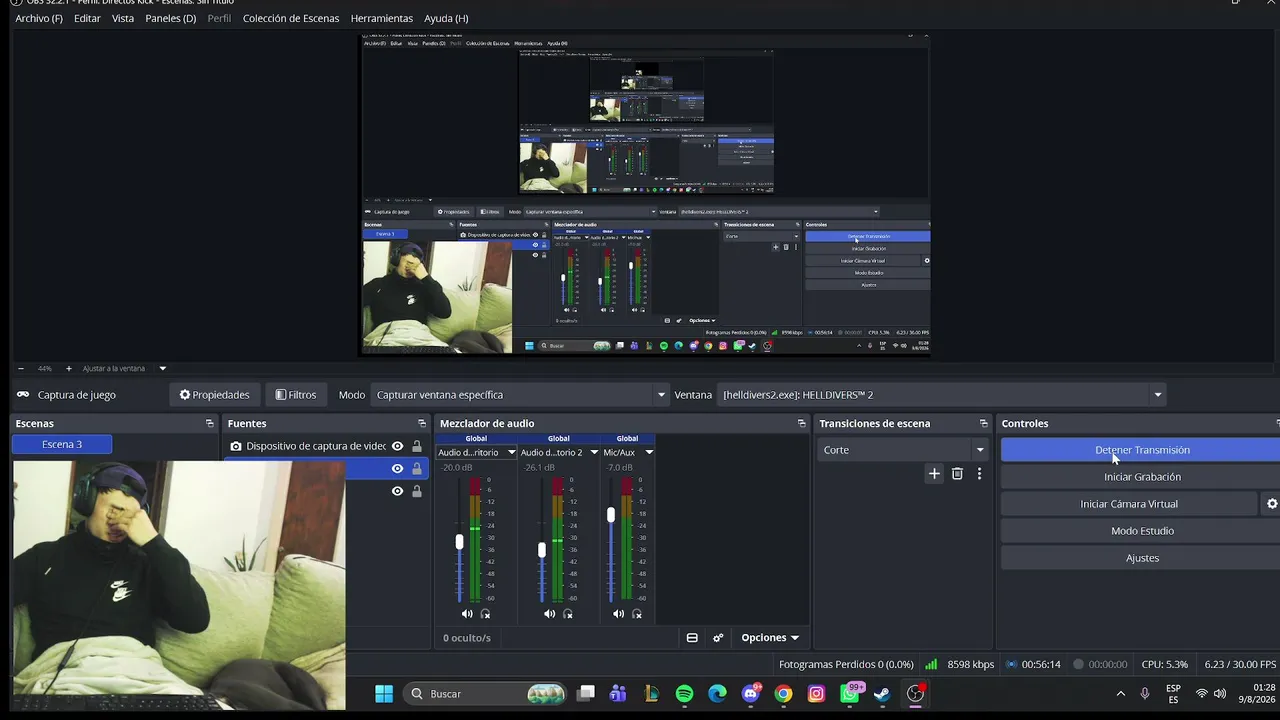
Task: Mute the Audio d...ritorio channel
Action: tap(467, 614)
